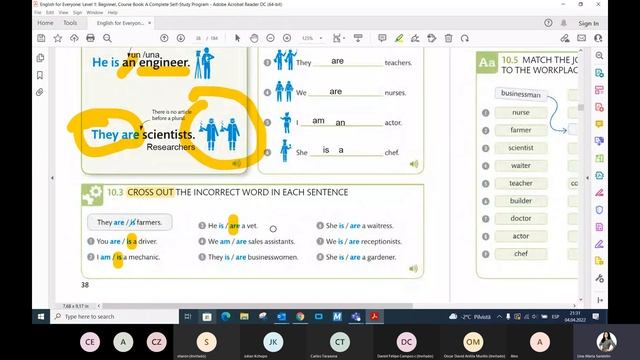
Task: Open the 125% zoom level dropdown
Action: [x=321, y=38]
